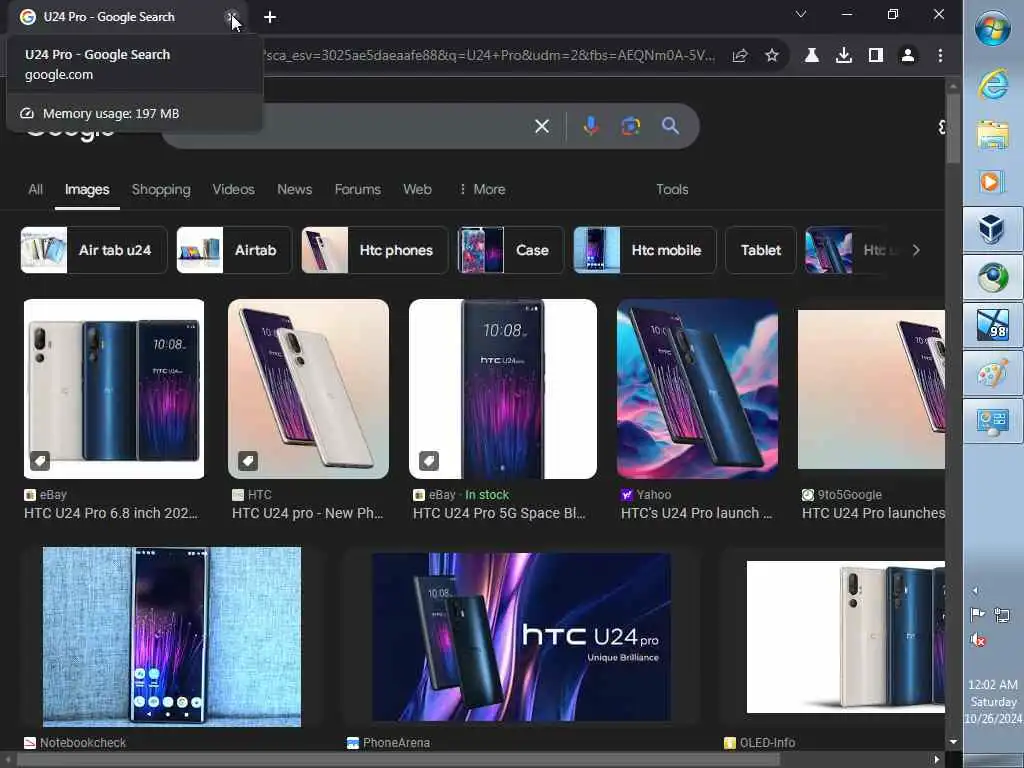Click the network tray icon
Image resolution: width=1024 pixels, height=768 pixels.
[x=1002, y=615]
